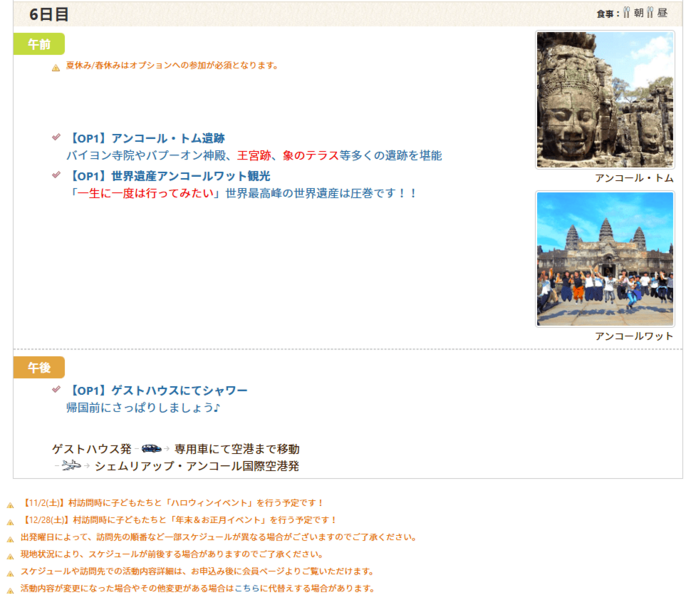Screen dimensions: 686x600
Task: Click the 【OP1】アンコール・トム遺跡 heading
Action: pyautogui.click(x=146, y=138)
